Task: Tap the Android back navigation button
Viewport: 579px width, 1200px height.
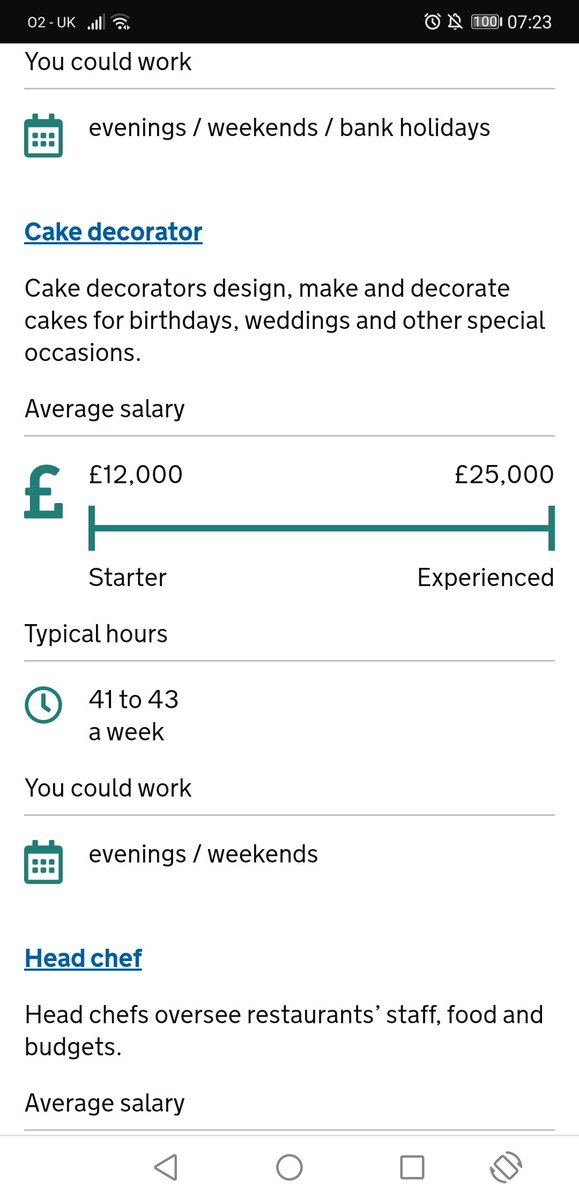Action: 166,1167
